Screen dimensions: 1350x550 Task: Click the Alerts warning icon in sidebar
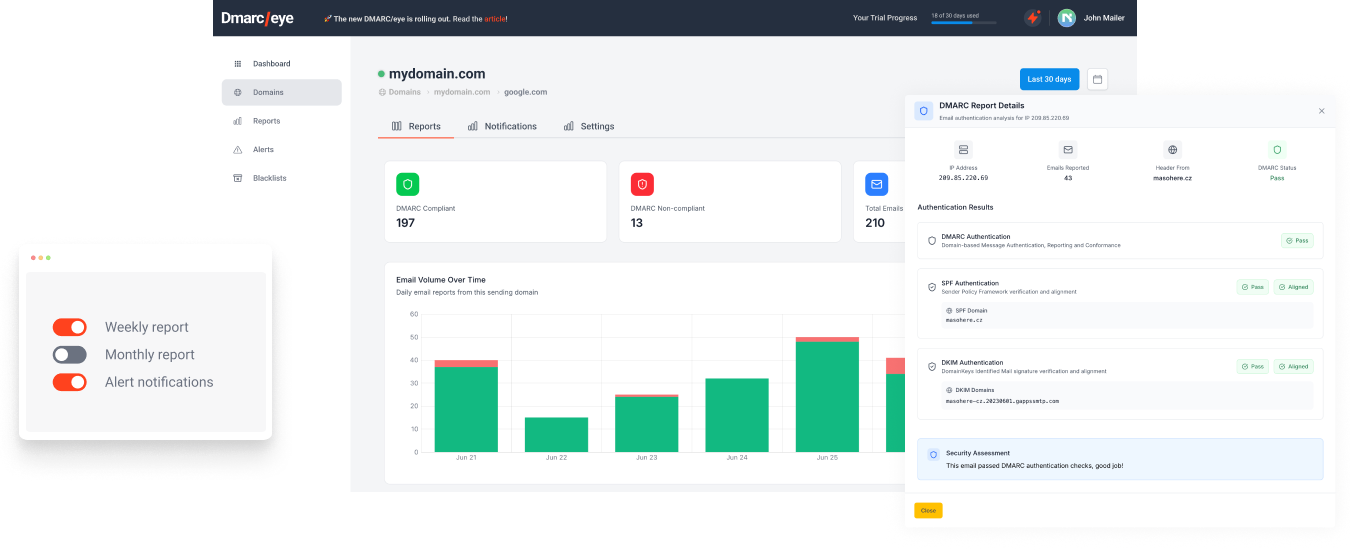point(238,150)
